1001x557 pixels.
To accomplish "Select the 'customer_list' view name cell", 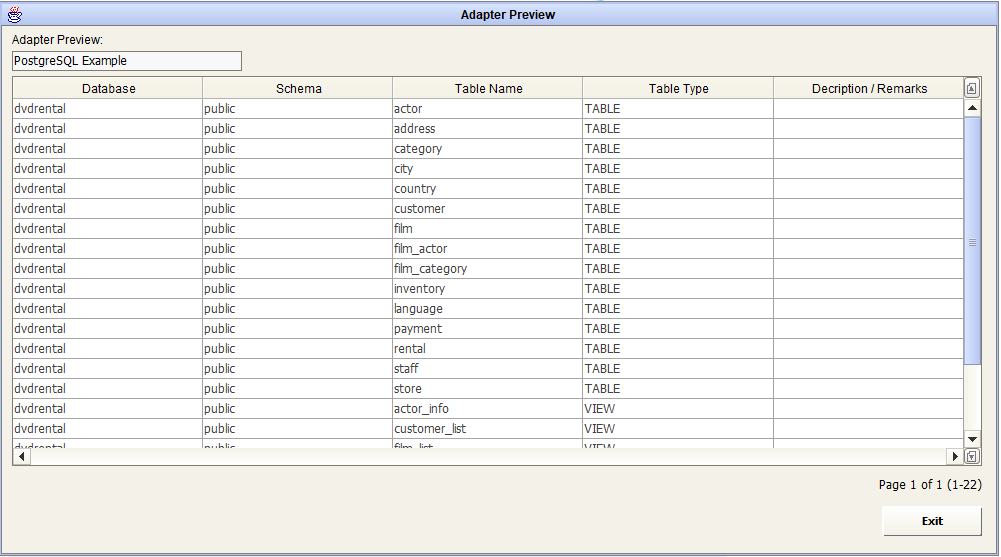I will pyautogui.click(x=488, y=428).
